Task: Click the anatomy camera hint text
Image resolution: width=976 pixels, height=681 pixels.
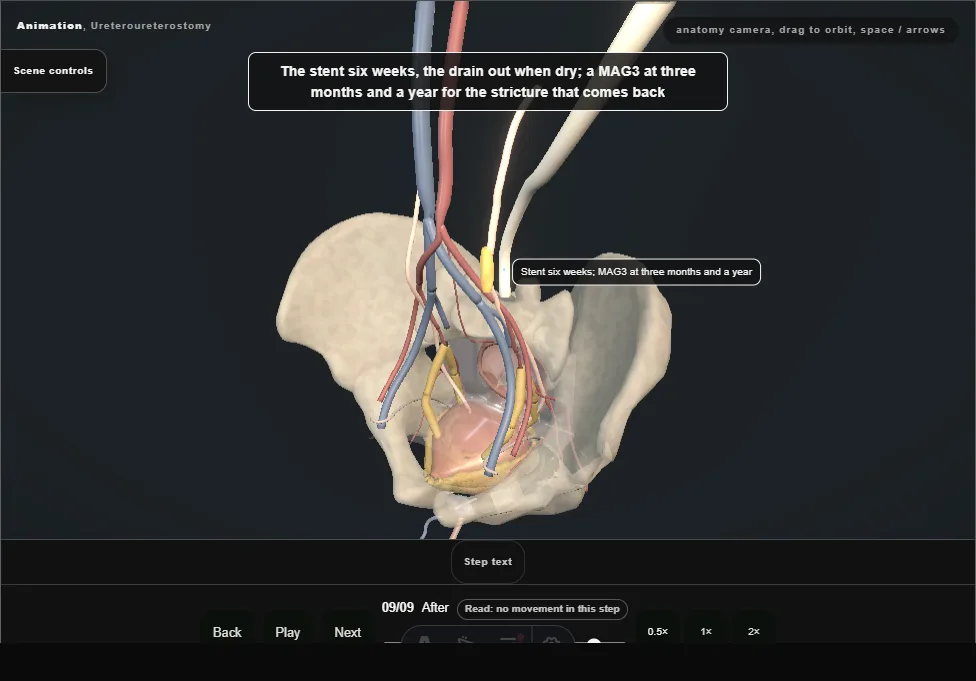Action: tap(810, 30)
